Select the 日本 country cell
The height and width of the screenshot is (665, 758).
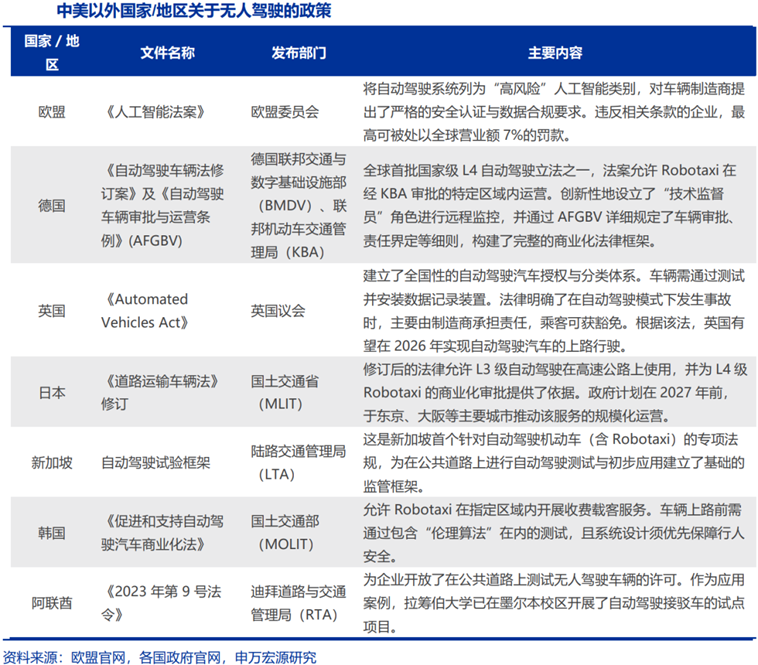(52, 393)
